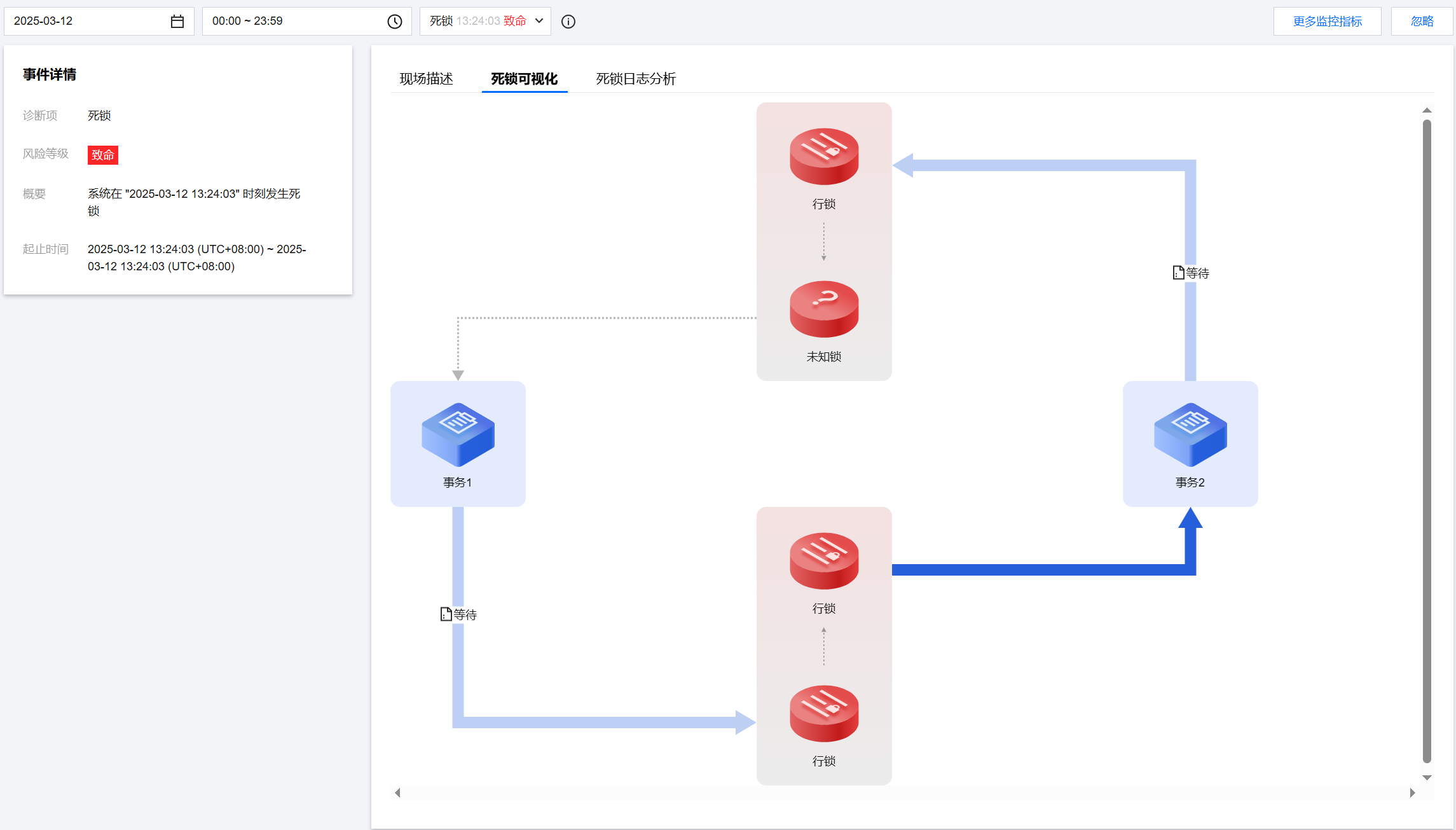Select the top row lock icon
Screen dimensions: 1456x830
[824, 156]
